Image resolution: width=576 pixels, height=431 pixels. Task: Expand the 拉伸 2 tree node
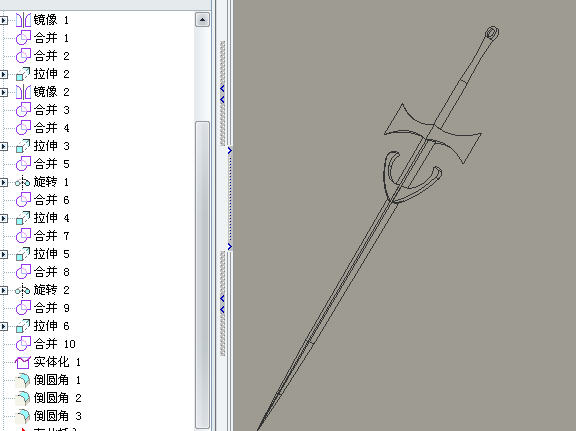[4, 74]
